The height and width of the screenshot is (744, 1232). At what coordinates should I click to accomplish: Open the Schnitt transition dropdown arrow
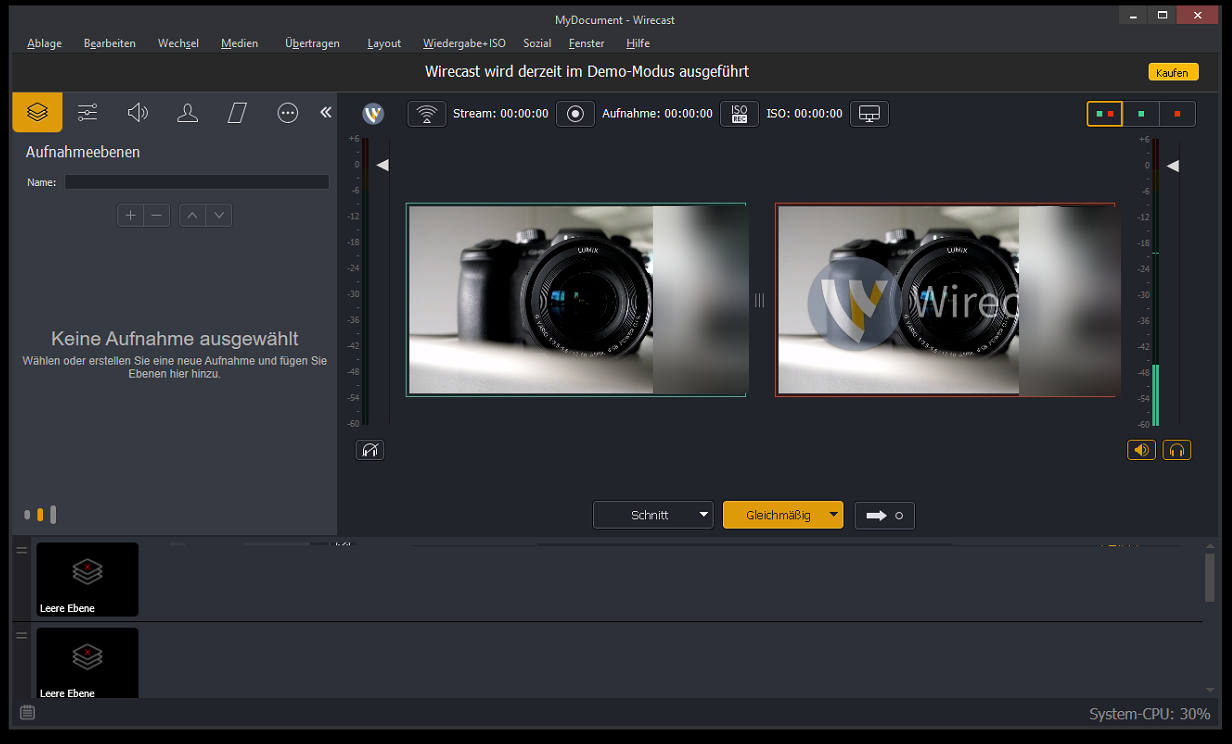coord(704,515)
